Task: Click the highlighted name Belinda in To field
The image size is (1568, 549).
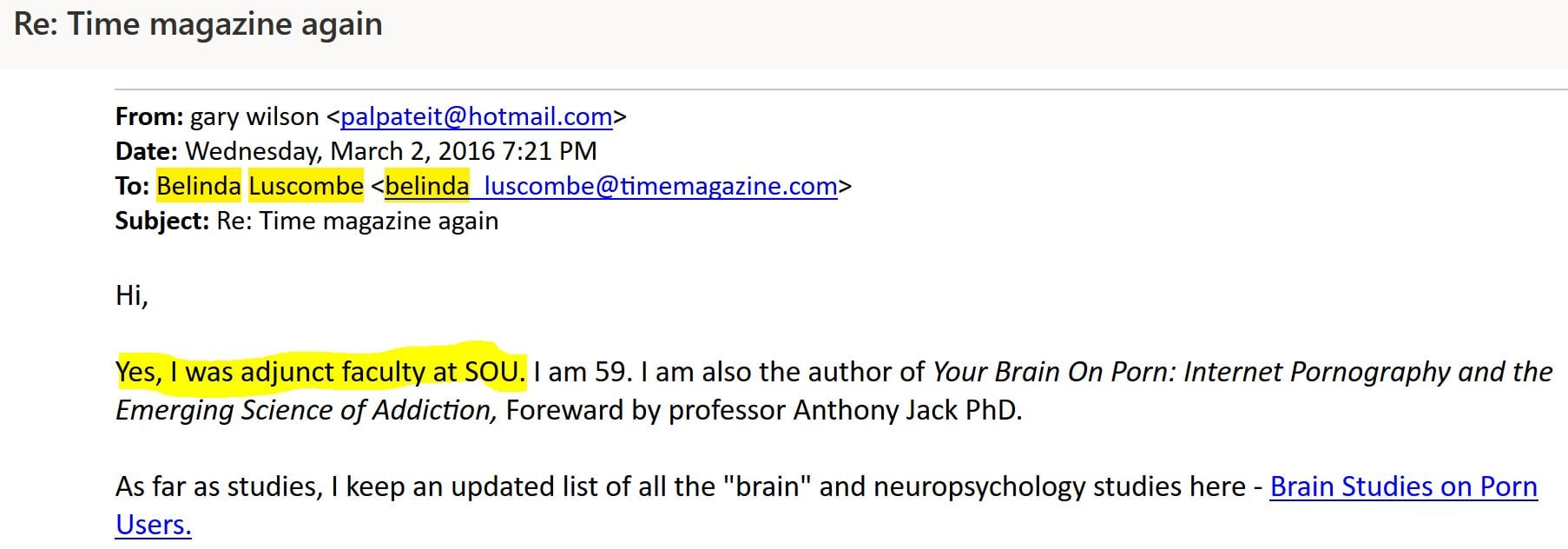Action: click(199, 186)
